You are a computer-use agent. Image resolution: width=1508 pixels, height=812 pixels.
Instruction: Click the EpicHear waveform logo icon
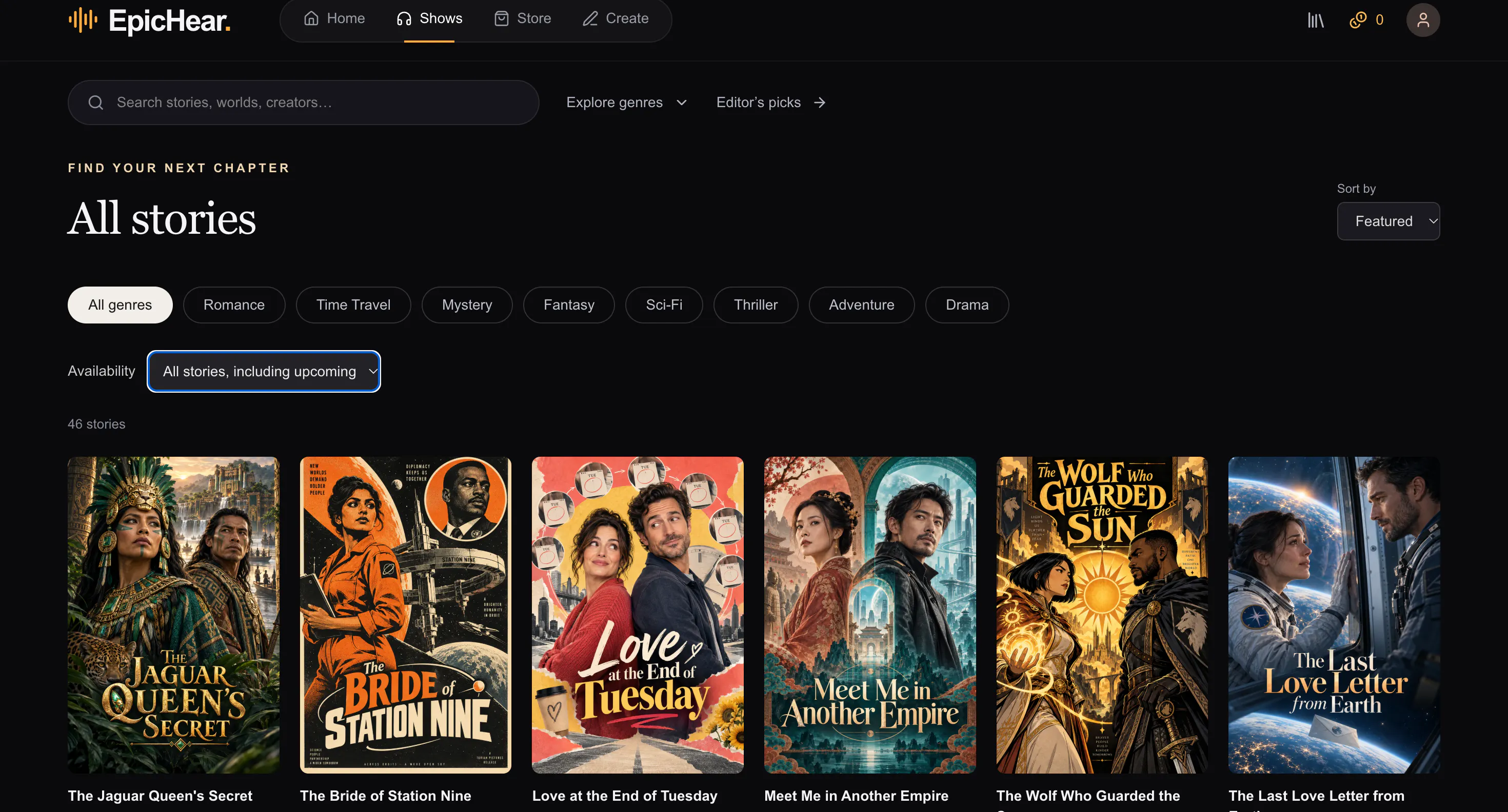[x=83, y=20]
